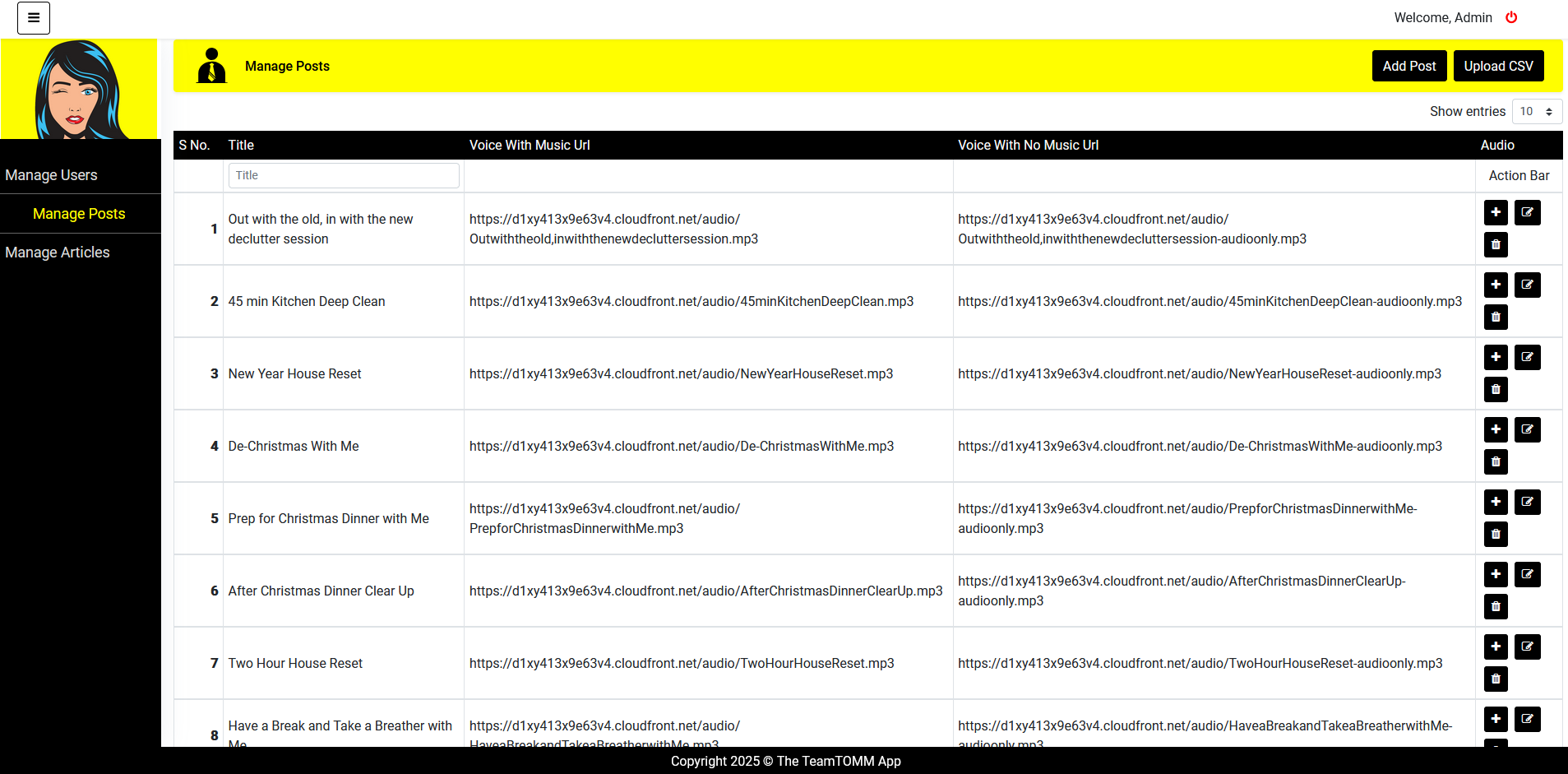Edit the Out with the old post
Image resolution: width=1568 pixels, height=774 pixels.
(x=1527, y=212)
